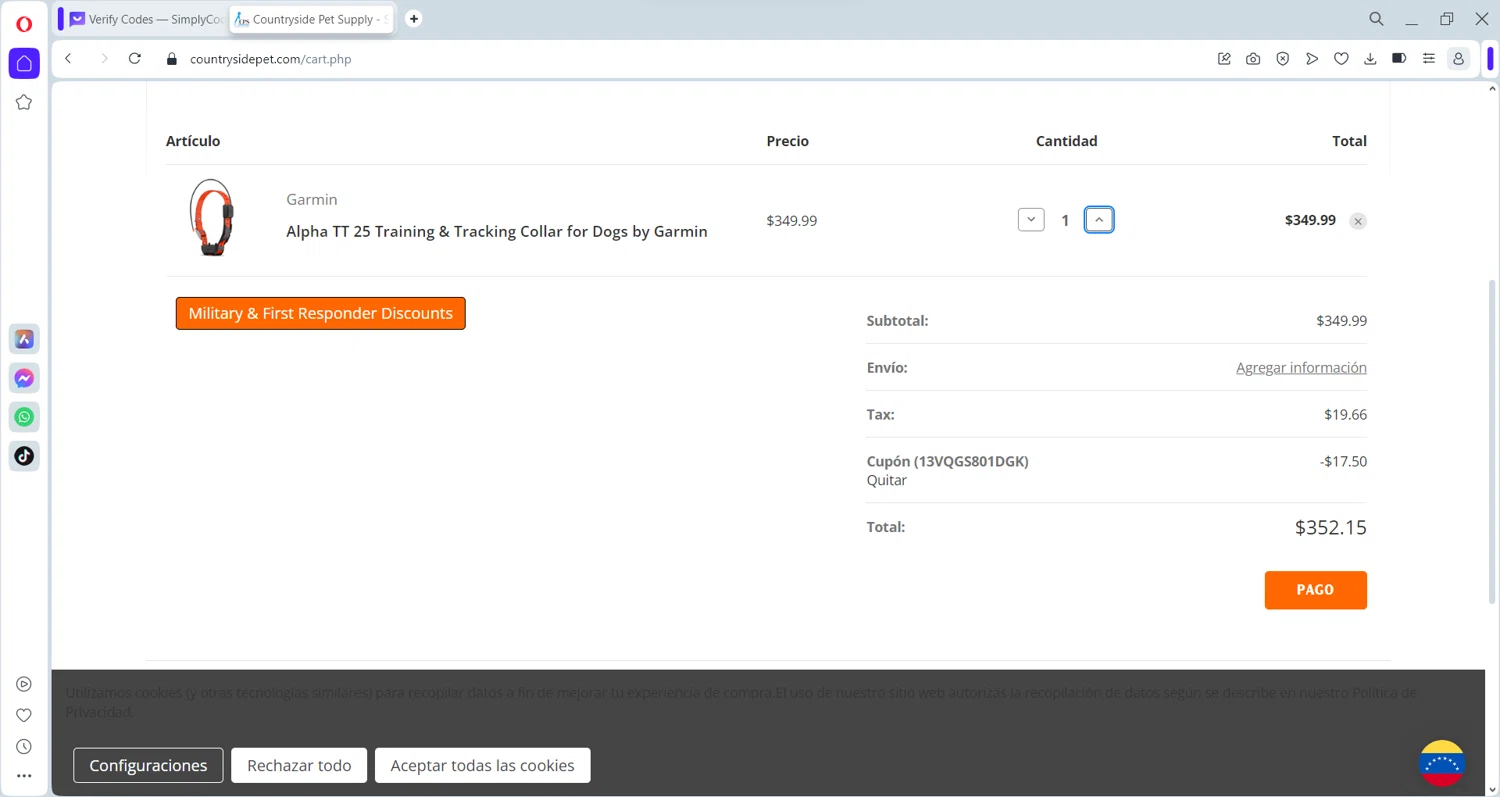
Task: Open Easy Setup sliders icon
Action: pyautogui.click(x=1429, y=59)
